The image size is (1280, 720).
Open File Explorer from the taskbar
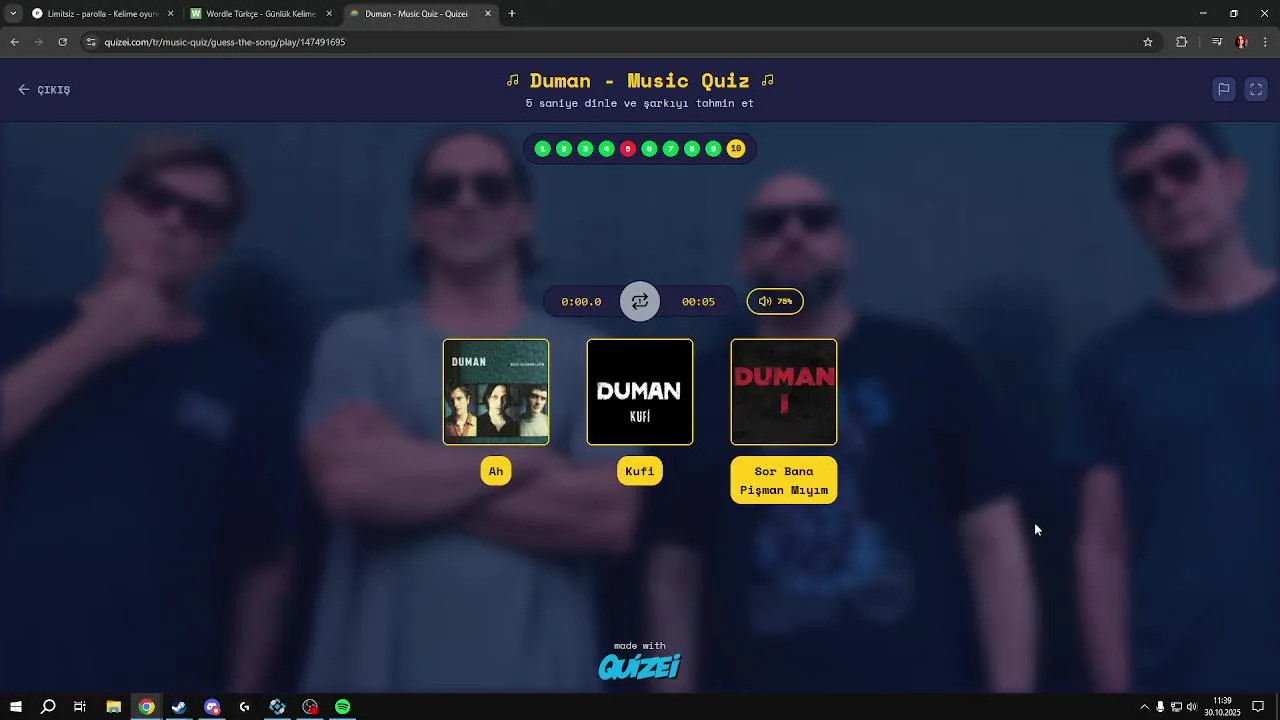click(x=114, y=707)
